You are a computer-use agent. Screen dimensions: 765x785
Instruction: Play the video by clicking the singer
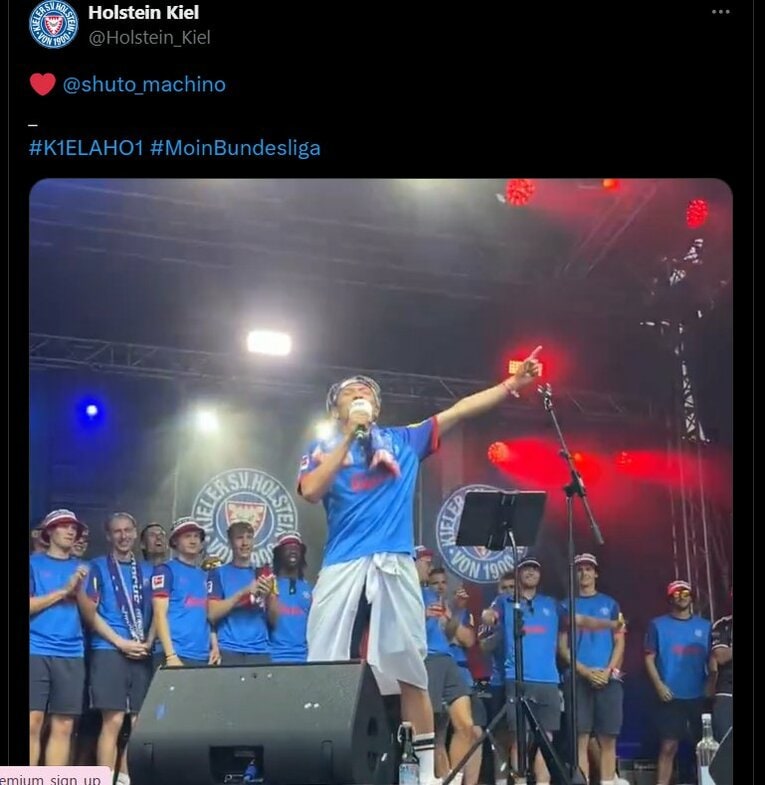[370, 520]
